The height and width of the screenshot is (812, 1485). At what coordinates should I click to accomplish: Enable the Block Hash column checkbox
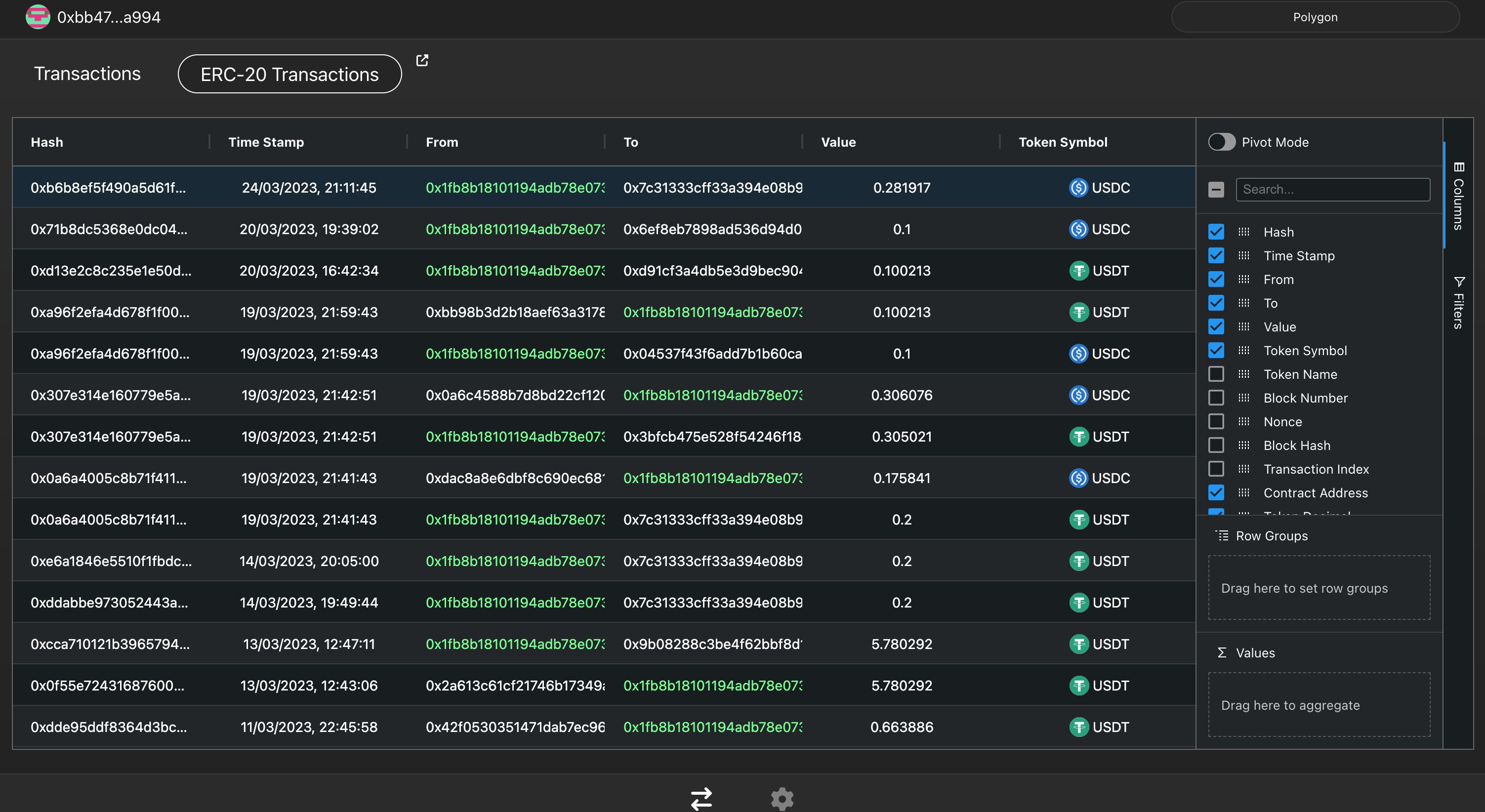[1216, 445]
